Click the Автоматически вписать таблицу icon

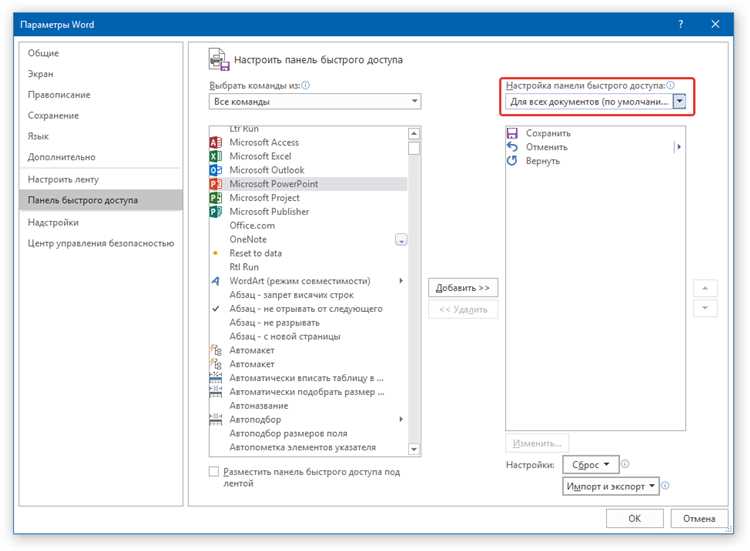216,378
